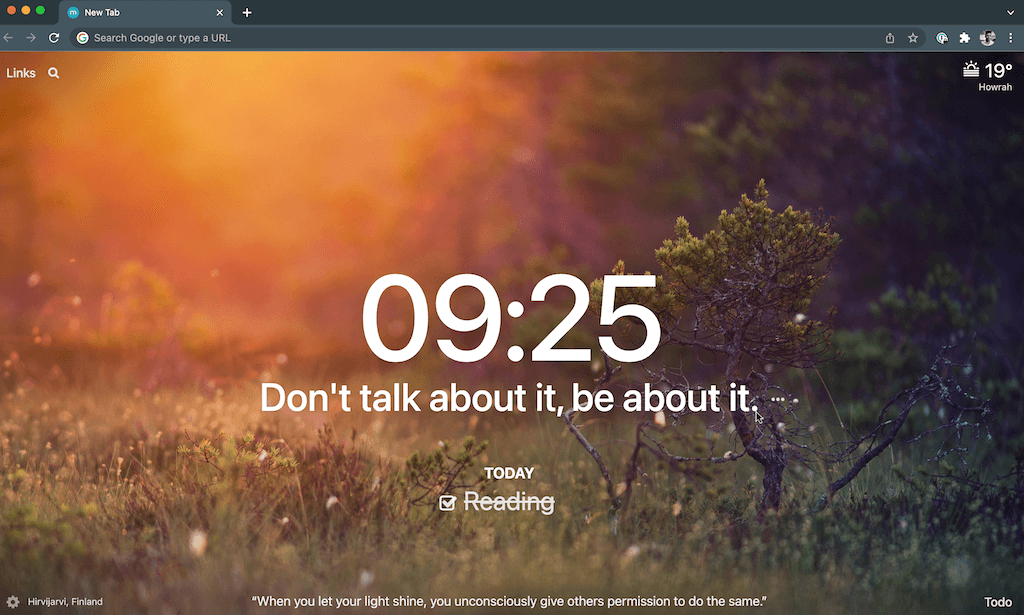Open a new tab with plus button

247,12
